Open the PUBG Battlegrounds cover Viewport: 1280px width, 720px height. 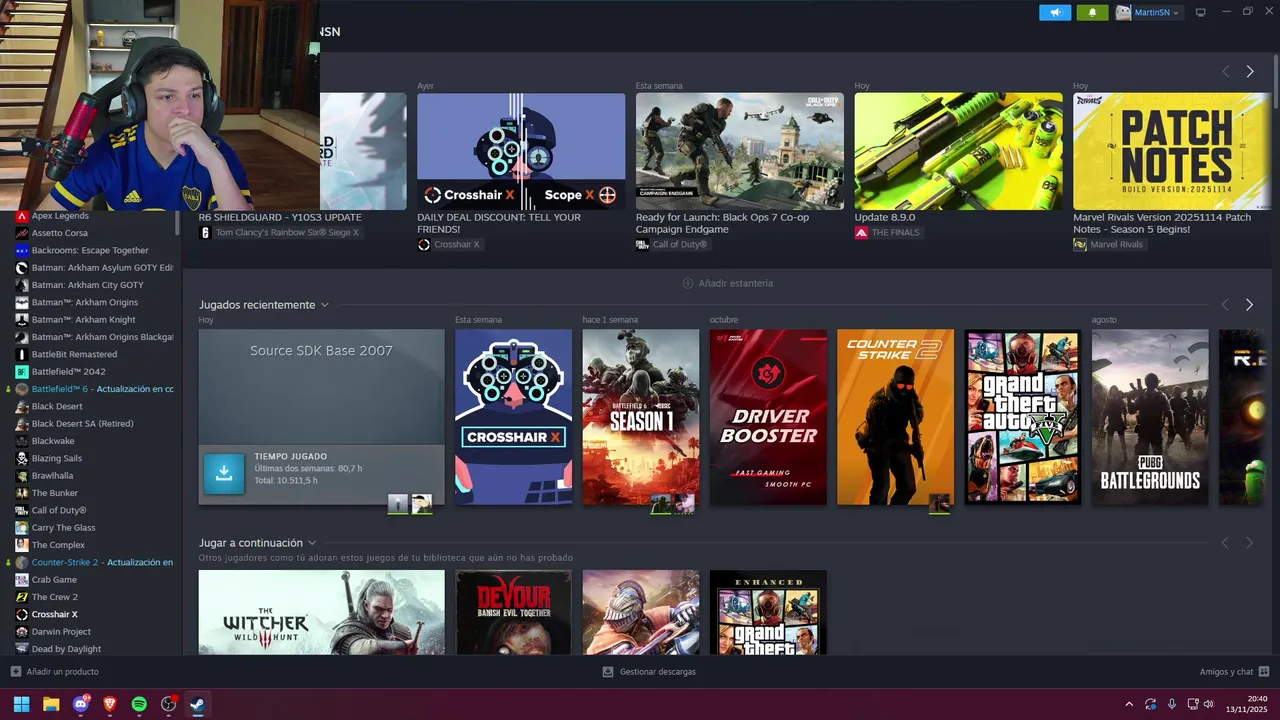pos(1150,417)
